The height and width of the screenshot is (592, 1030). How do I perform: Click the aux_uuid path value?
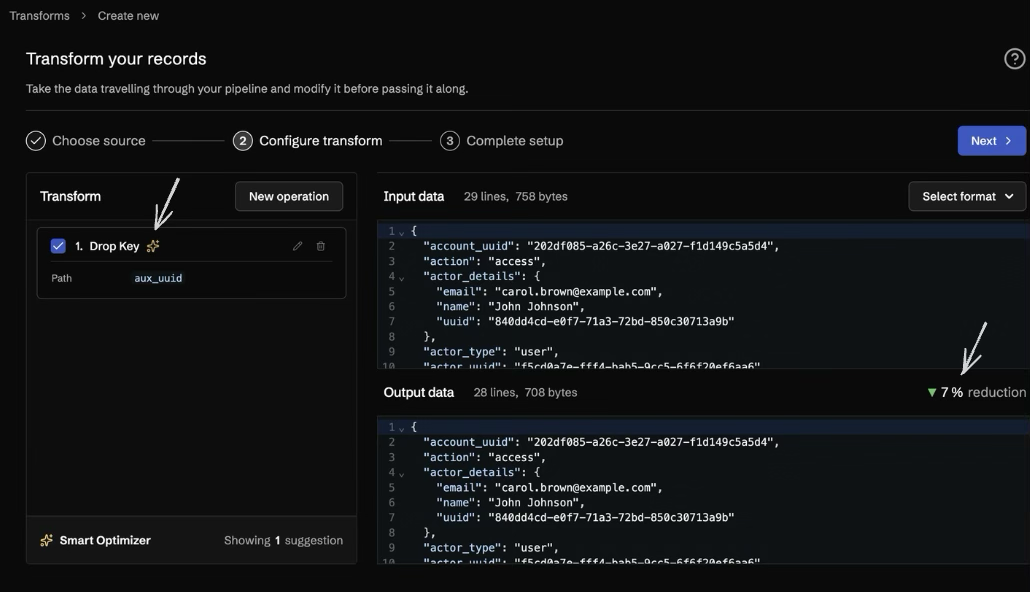pyautogui.click(x=158, y=279)
